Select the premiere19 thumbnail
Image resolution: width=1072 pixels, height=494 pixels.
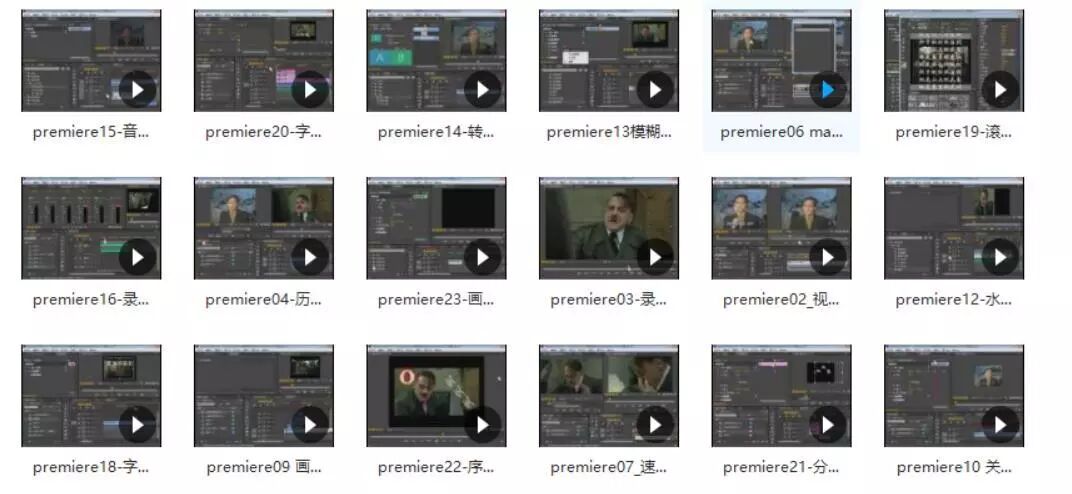954,60
